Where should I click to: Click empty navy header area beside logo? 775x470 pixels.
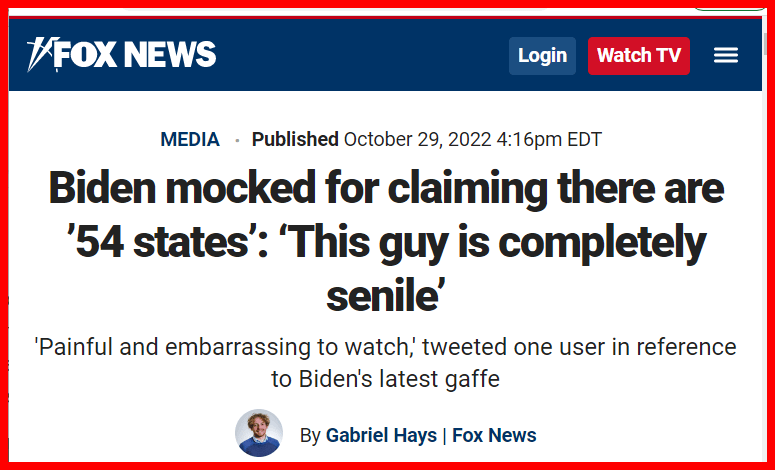[360, 55]
